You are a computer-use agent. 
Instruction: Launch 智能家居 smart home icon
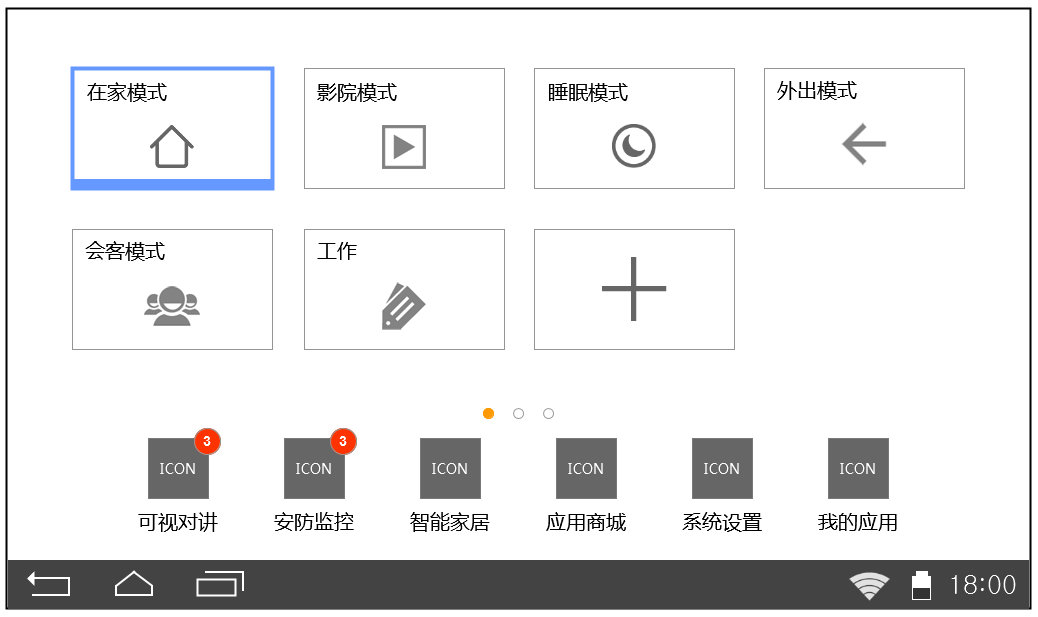(x=450, y=468)
